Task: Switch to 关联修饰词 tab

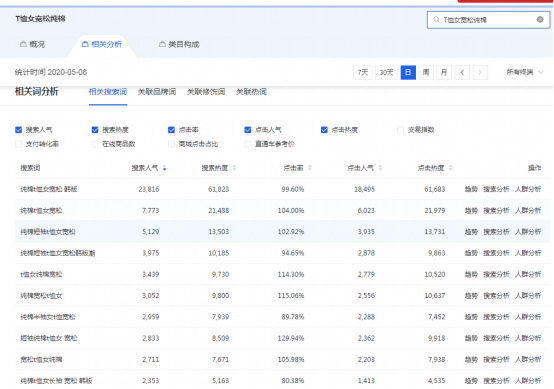Action: [x=206, y=92]
